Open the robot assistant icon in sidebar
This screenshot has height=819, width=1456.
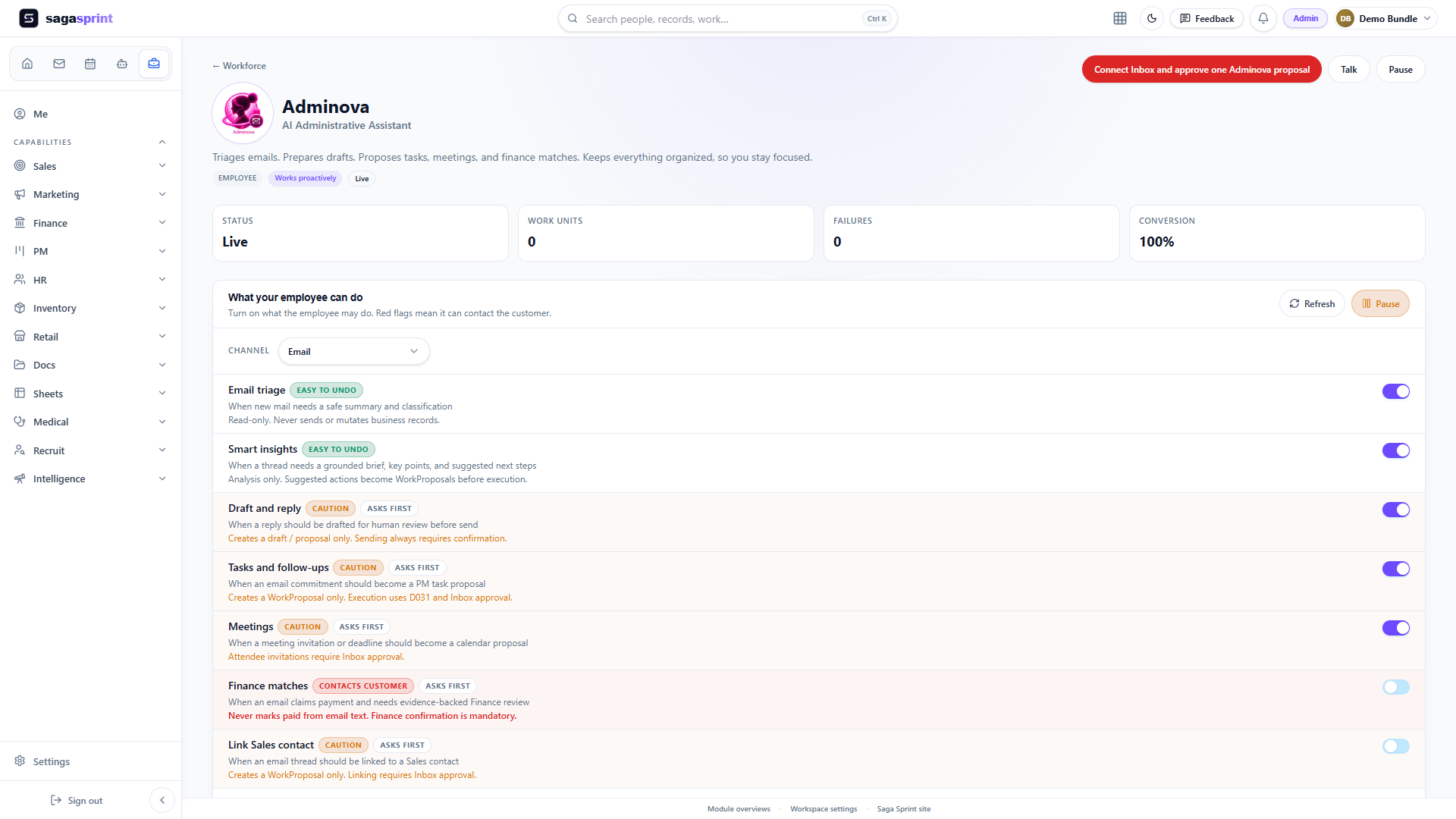pos(122,64)
